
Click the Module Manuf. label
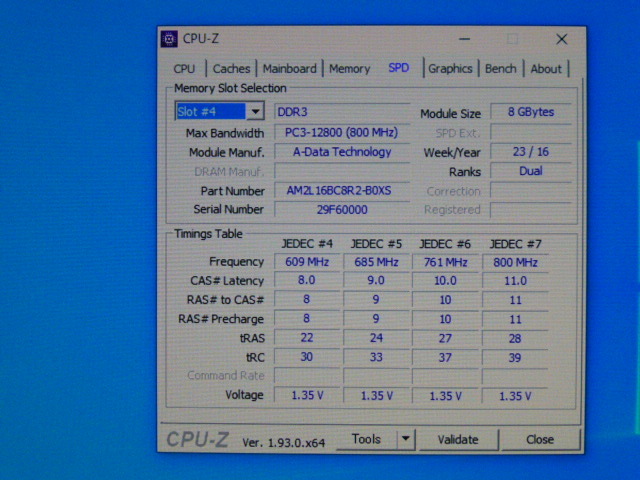(x=227, y=153)
